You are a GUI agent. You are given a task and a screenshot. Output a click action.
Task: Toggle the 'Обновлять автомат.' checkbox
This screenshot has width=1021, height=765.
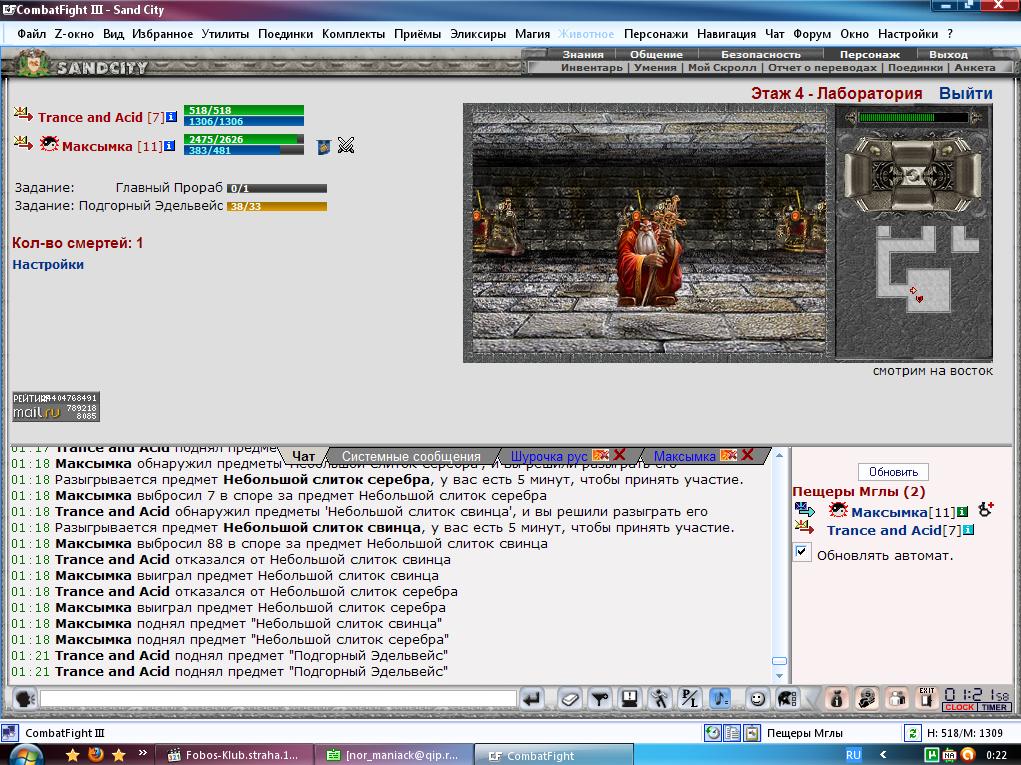pos(802,553)
